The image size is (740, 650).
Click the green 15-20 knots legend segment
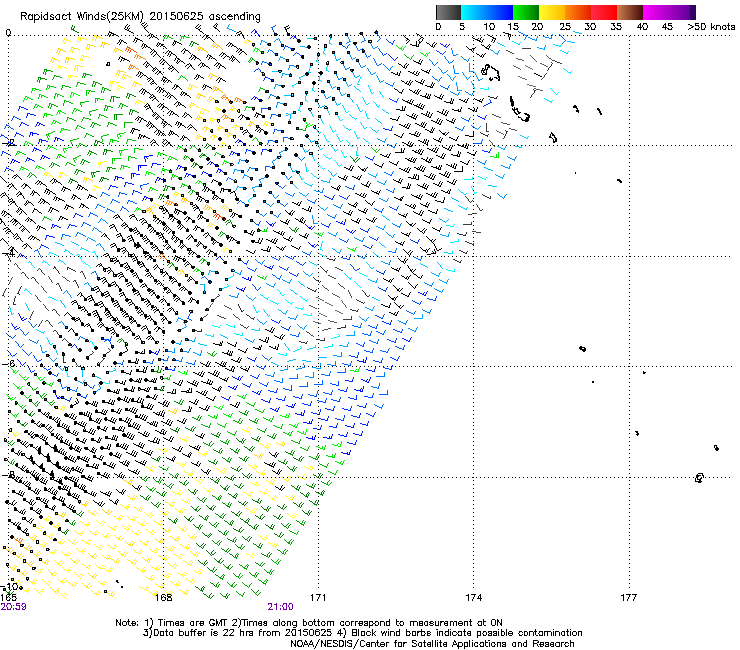[x=526, y=12]
